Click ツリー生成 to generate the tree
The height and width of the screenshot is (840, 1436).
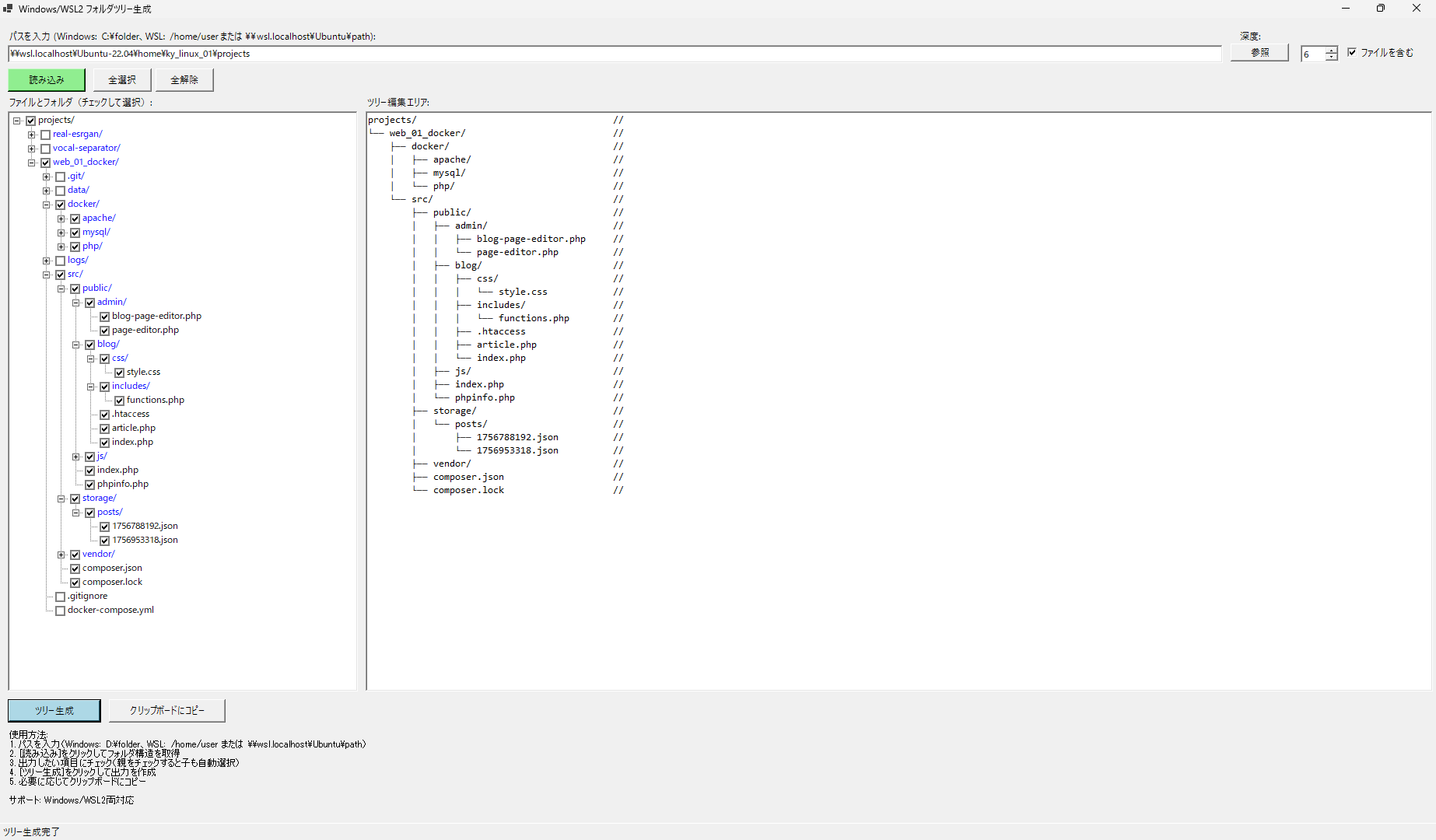[x=54, y=710]
